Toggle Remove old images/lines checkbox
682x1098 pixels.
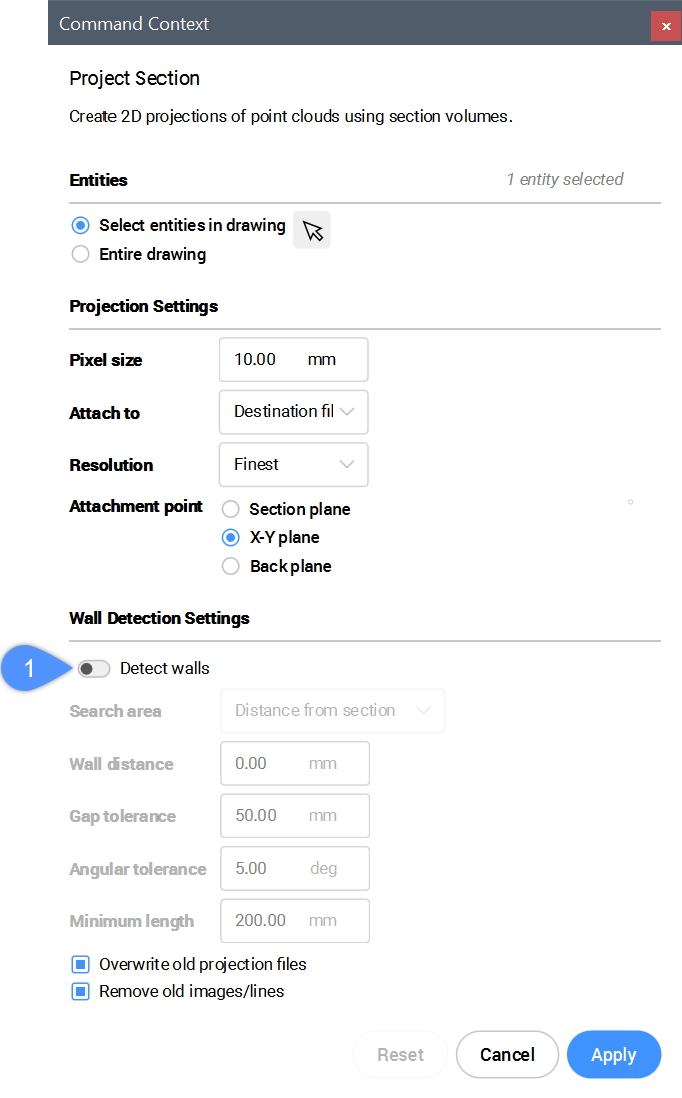click(x=81, y=992)
